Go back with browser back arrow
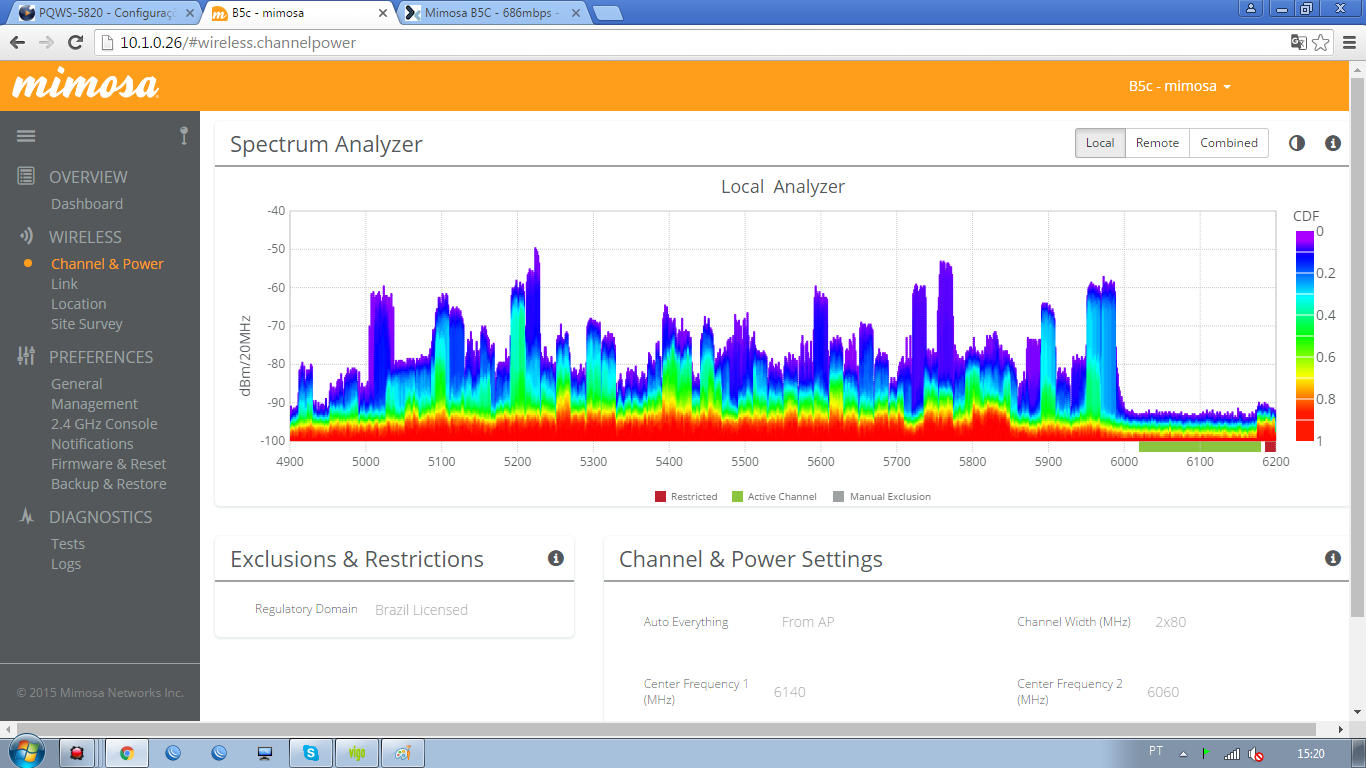This screenshot has width=1366, height=768. tap(17, 43)
